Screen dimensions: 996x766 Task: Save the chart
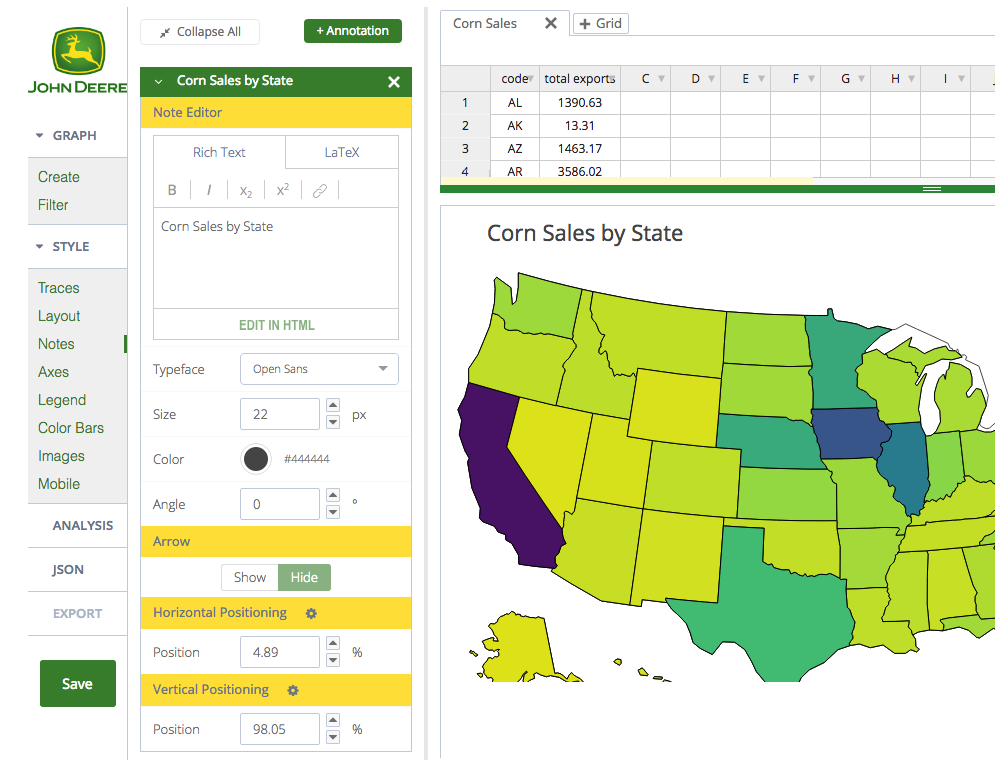pyautogui.click(x=77, y=683)
